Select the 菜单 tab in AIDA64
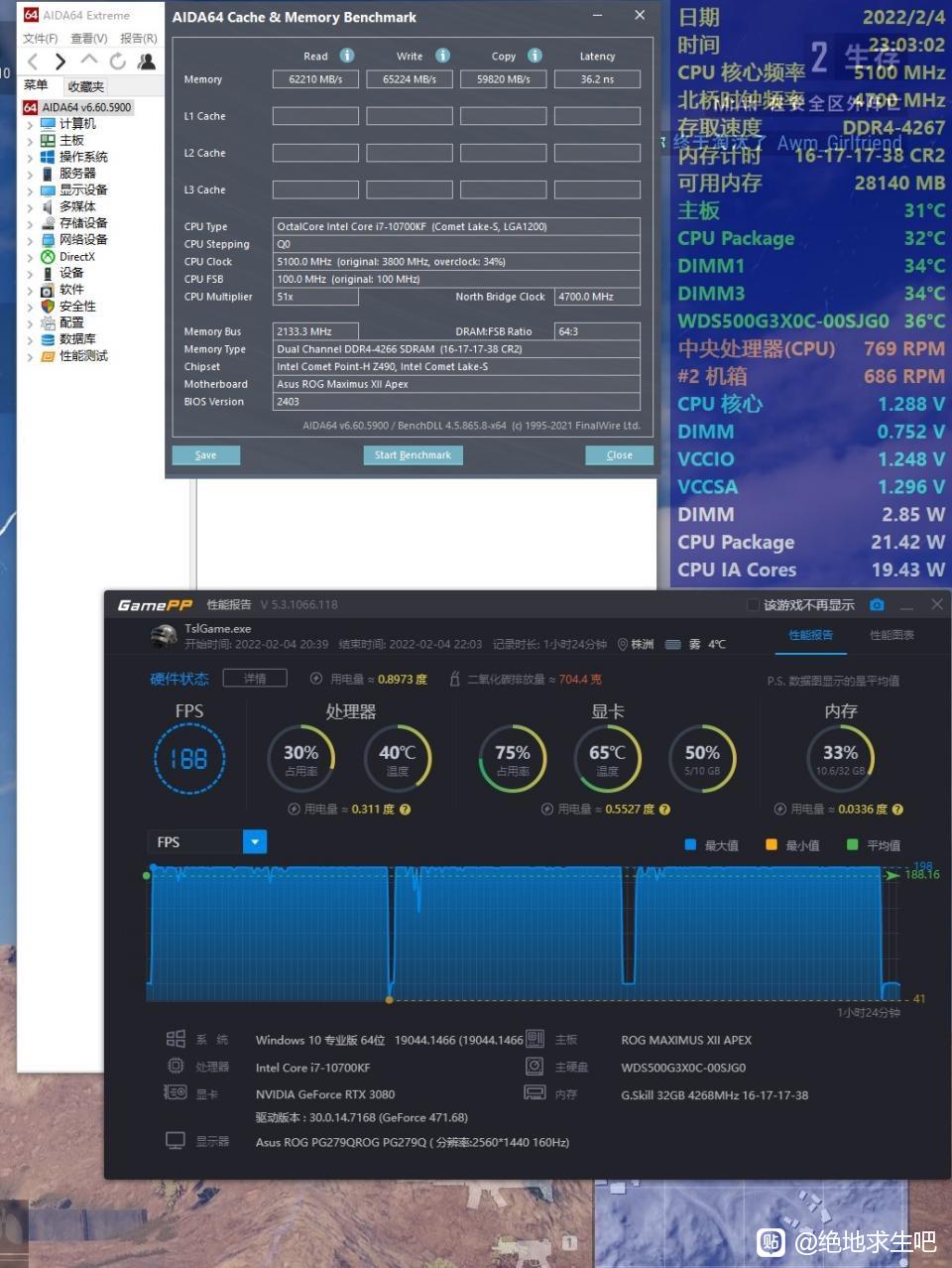 click(36, 85)
